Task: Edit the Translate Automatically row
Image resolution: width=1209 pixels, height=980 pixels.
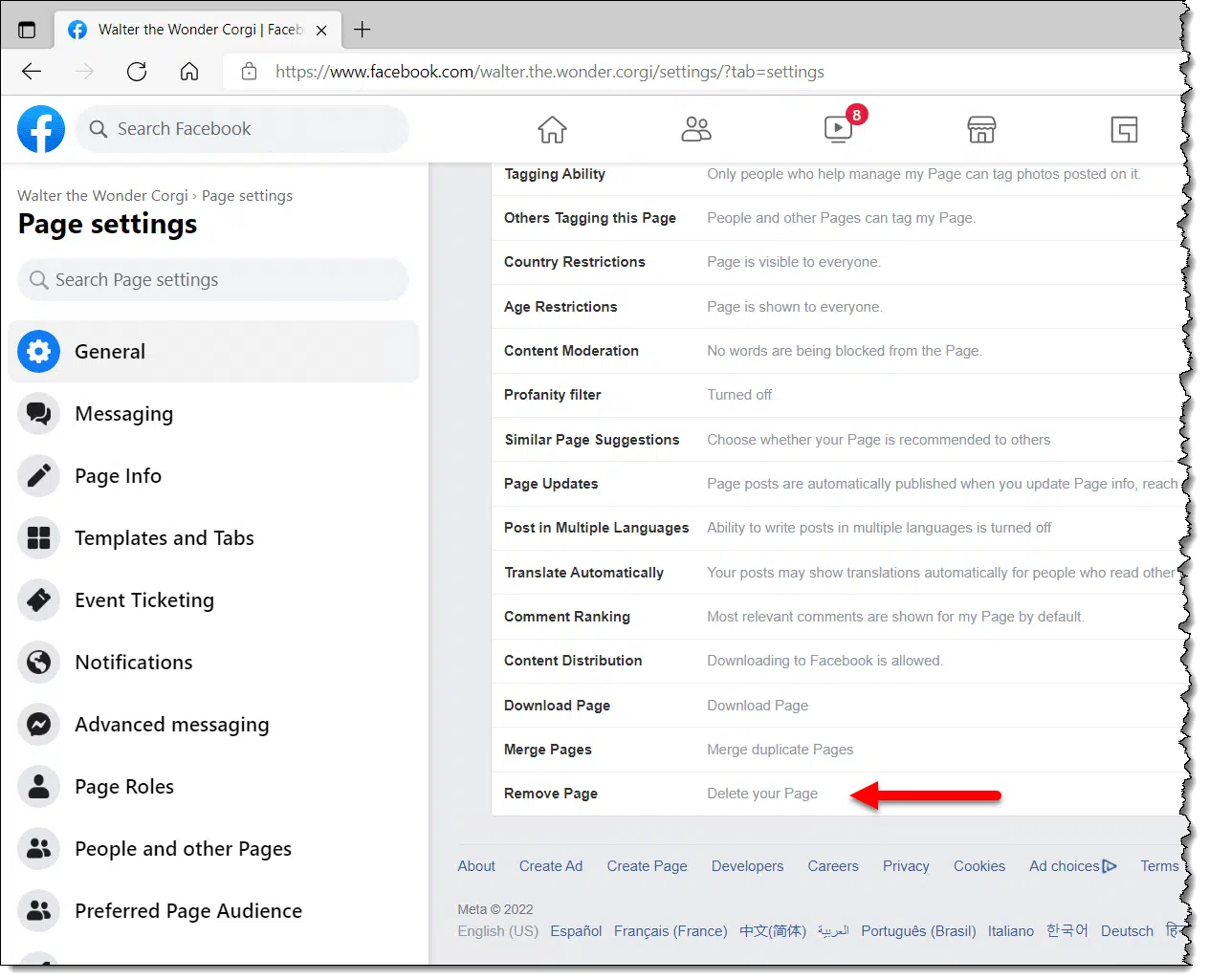Action: coord(838,573)
